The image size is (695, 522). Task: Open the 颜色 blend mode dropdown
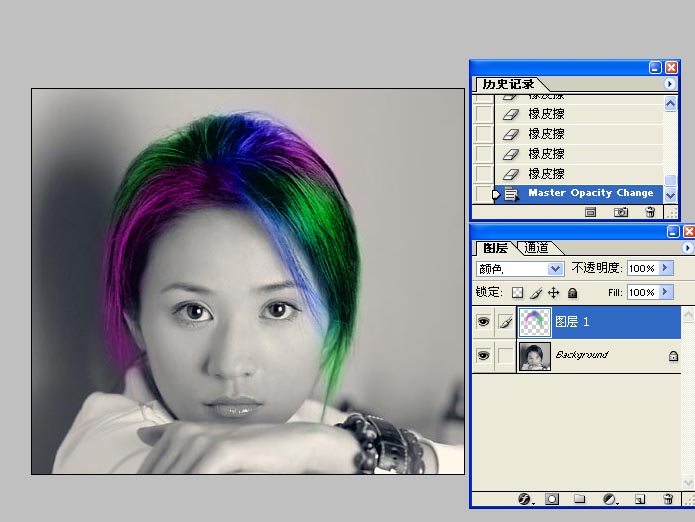coord(520,269)
